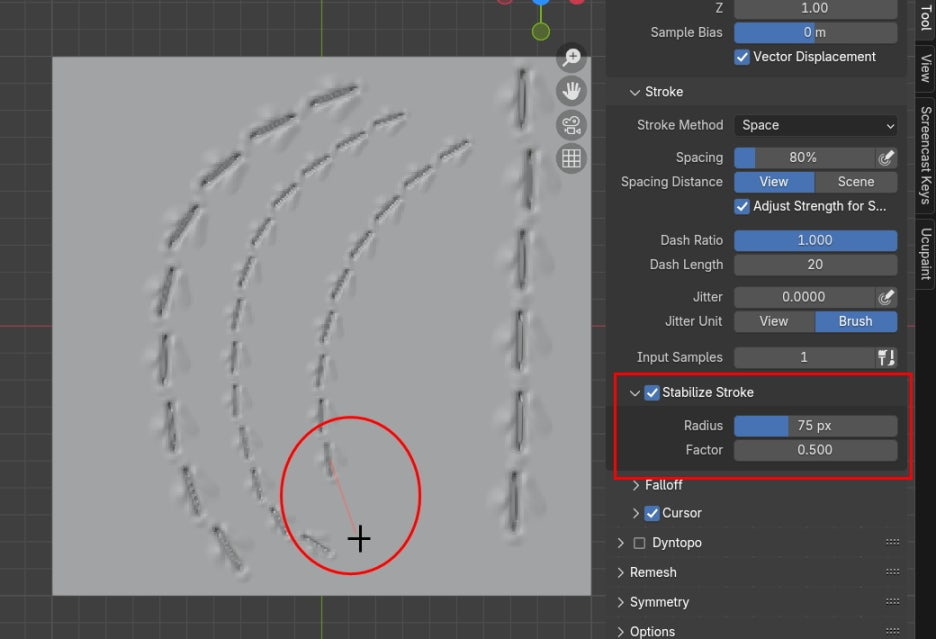
Task: Open Dyntopo panel drag handle
Action: [x=892, y=542]
